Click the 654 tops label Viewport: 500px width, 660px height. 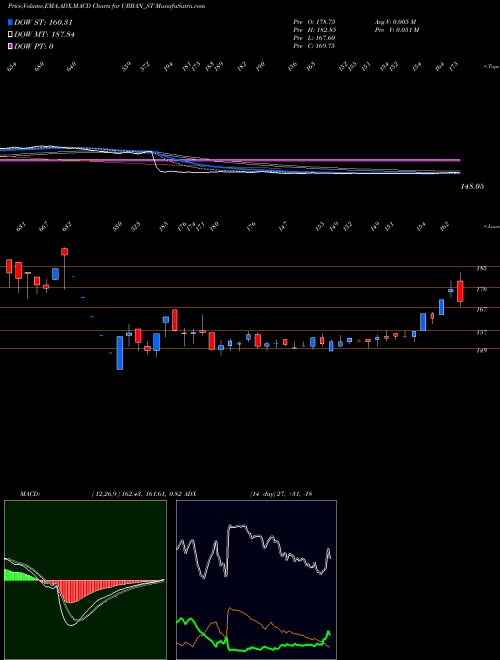click(12, 67)
